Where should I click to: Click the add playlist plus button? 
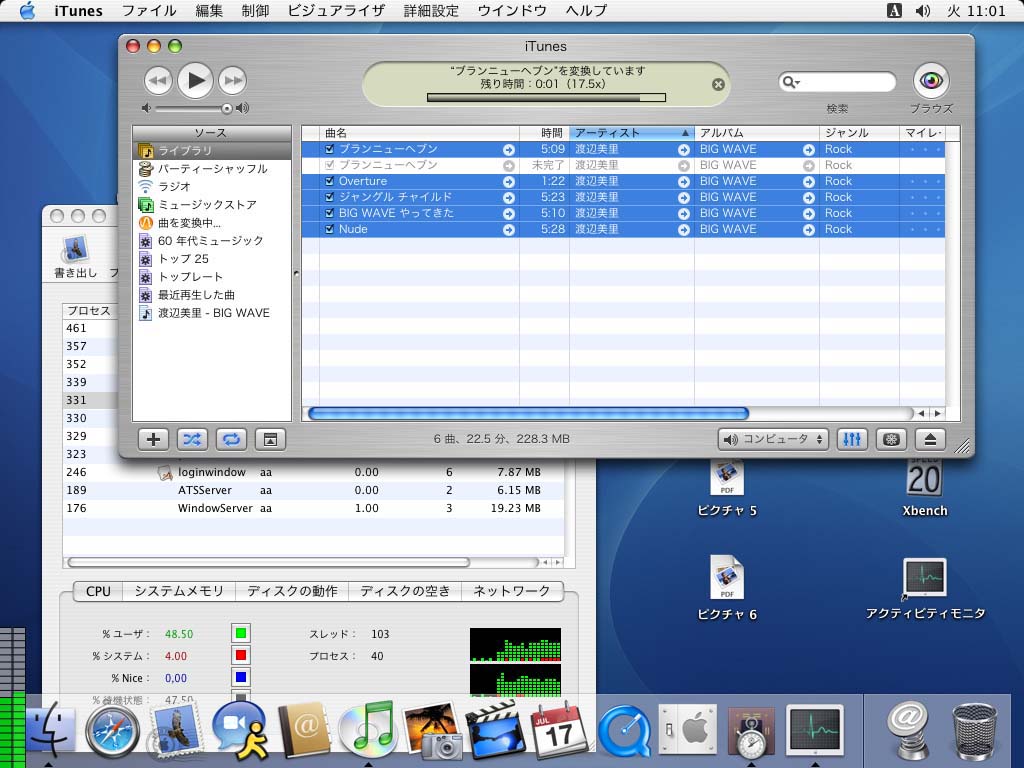153,440
